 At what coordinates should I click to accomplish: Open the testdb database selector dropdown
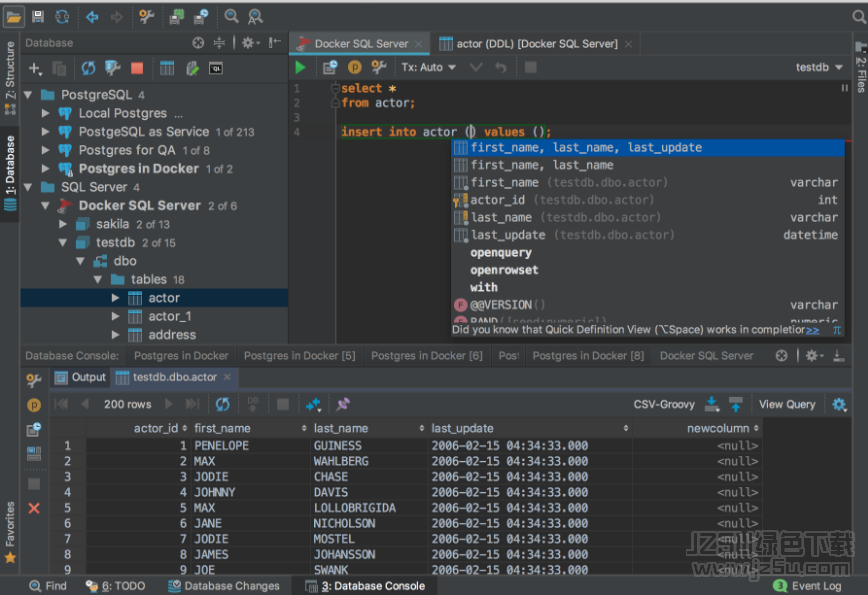pos(819,68)
